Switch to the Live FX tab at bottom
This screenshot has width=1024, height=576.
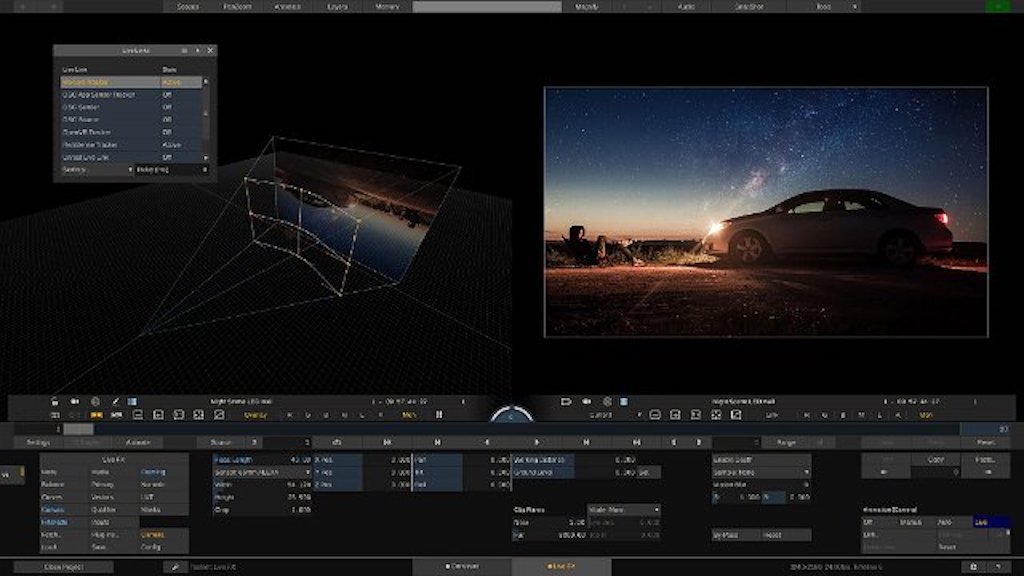(x=561, y=566)
